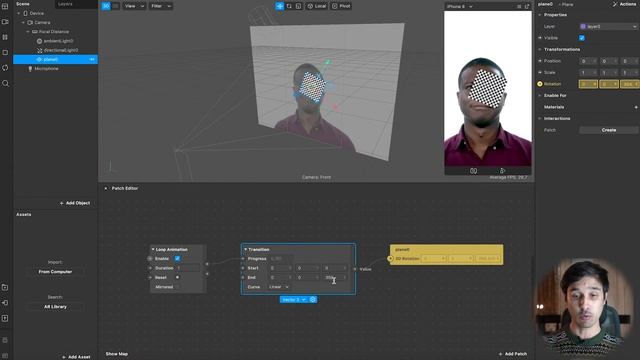
Task: Open the simulator hamburger menu icon
Action: tap(519, 7)
